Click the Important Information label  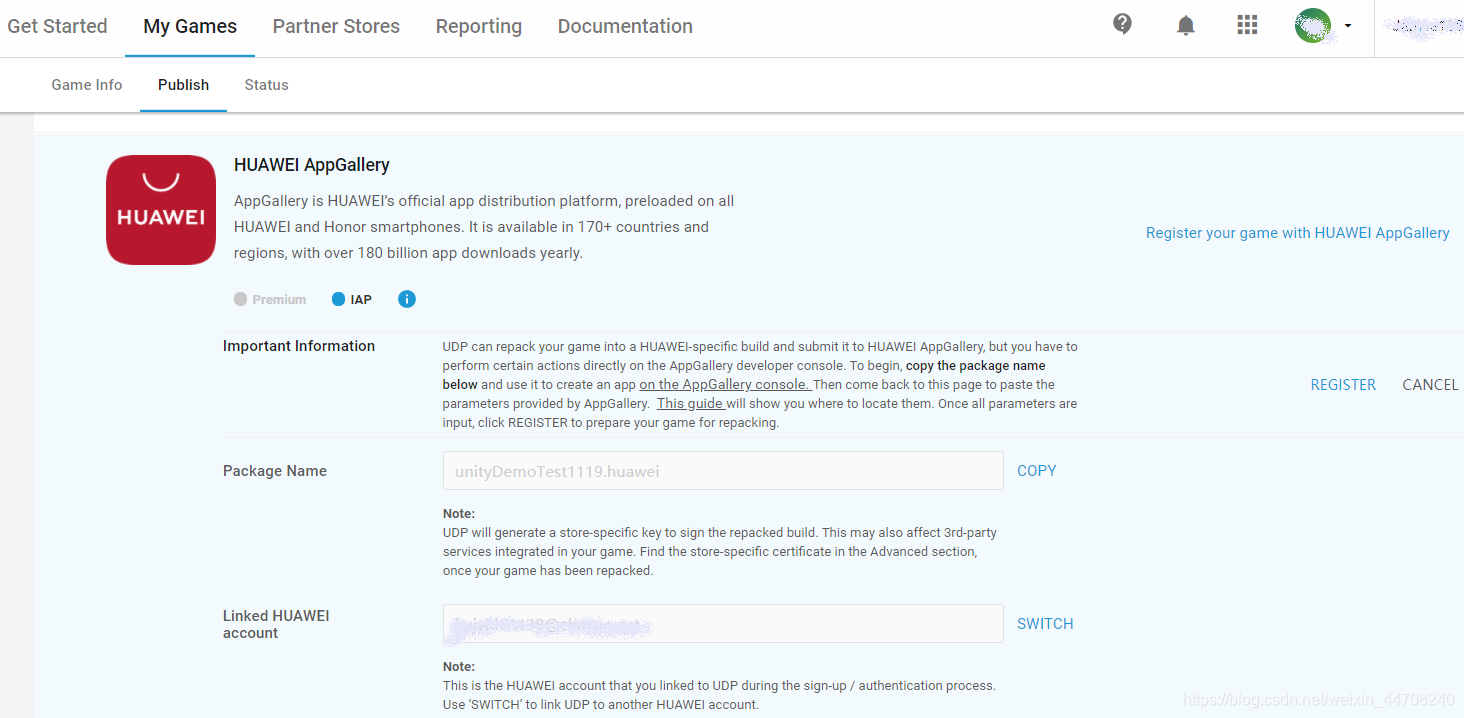click(299, 346)
